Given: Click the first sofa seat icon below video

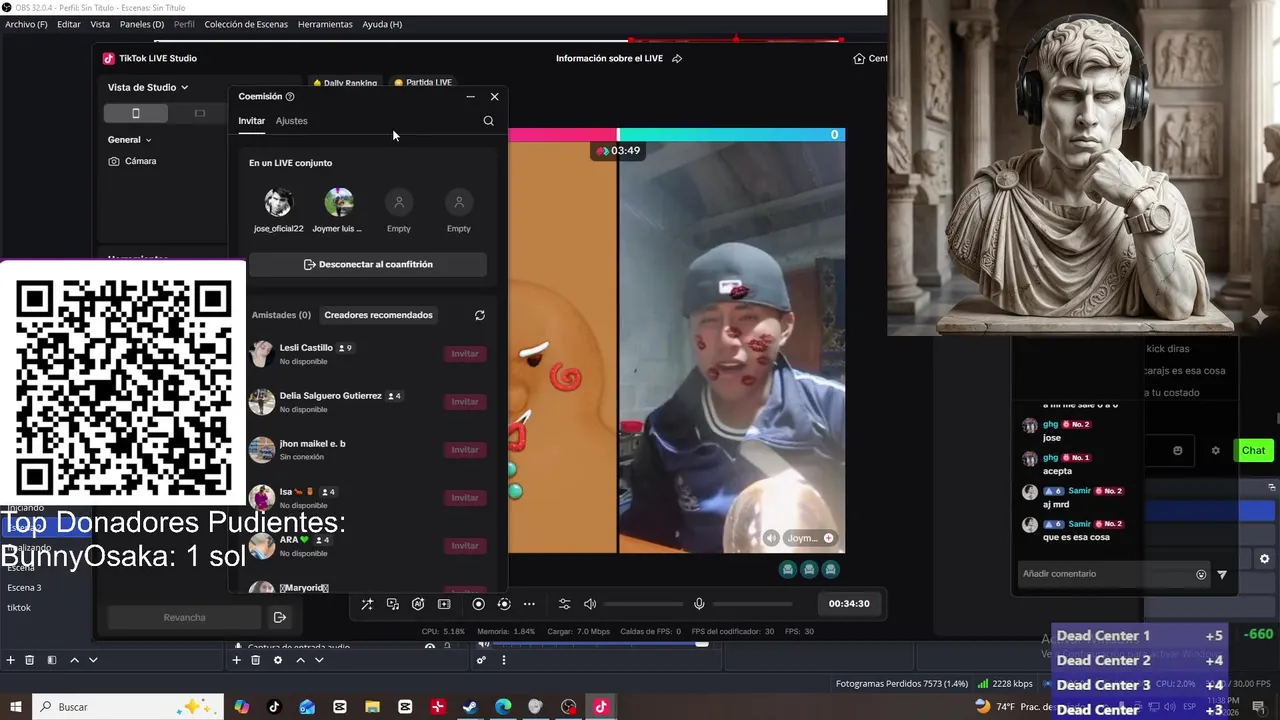Looking at the screenshot, I should tap(788, 570).
